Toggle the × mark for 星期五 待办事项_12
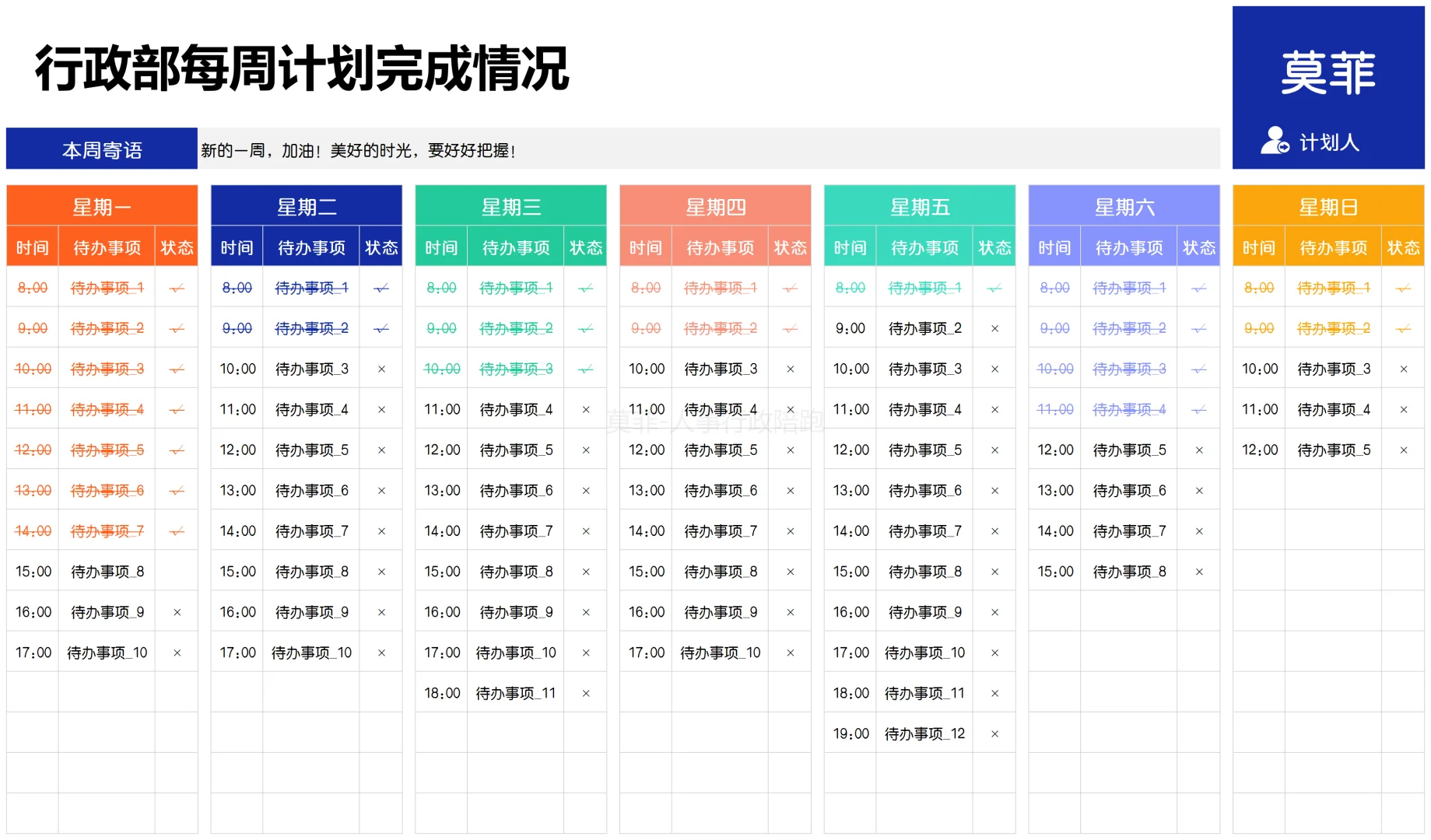 pos(994,733)
